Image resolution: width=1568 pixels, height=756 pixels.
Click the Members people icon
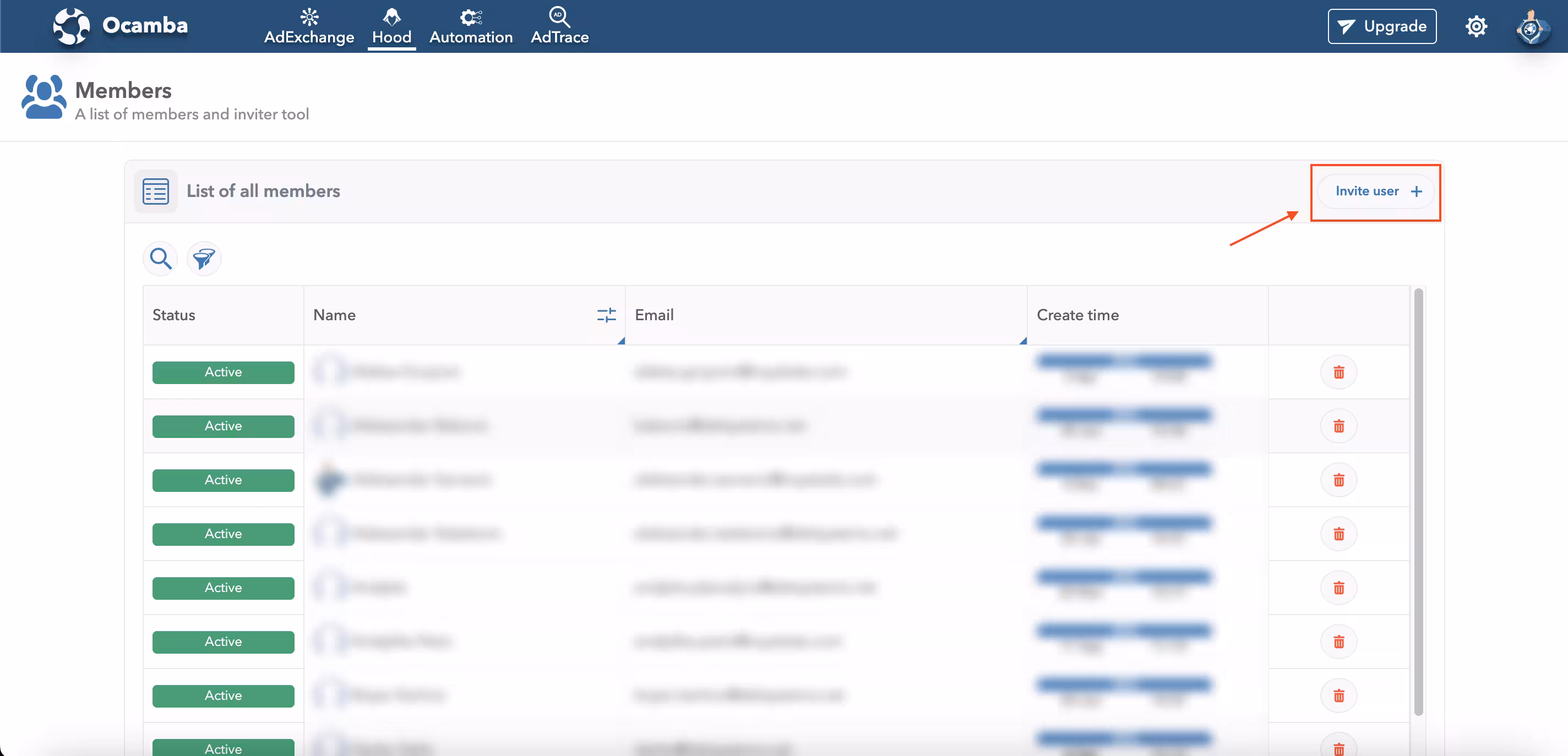[42, 97]
